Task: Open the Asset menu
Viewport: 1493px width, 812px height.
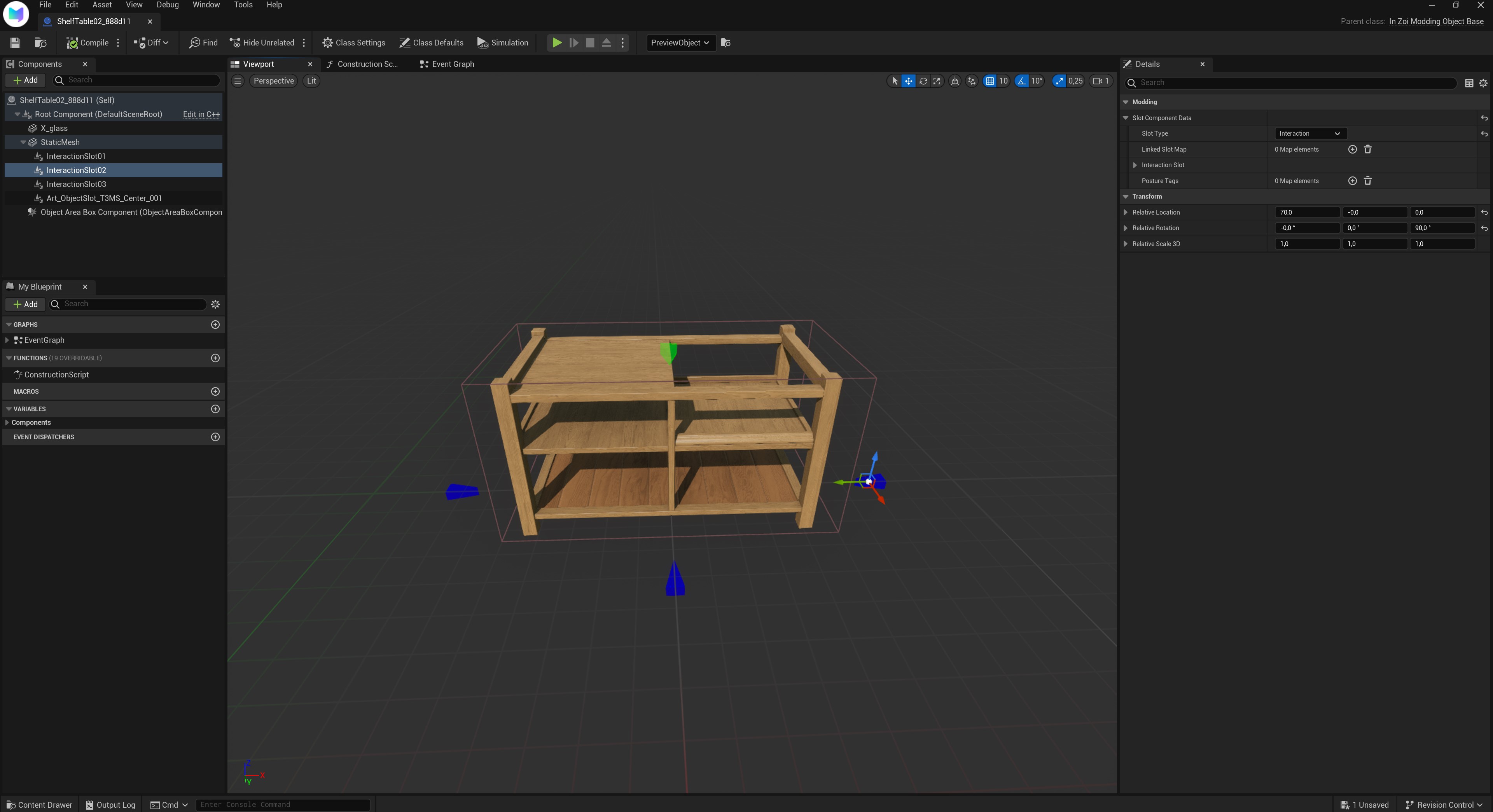Action: pyautogui.click(x=102, y=5)
